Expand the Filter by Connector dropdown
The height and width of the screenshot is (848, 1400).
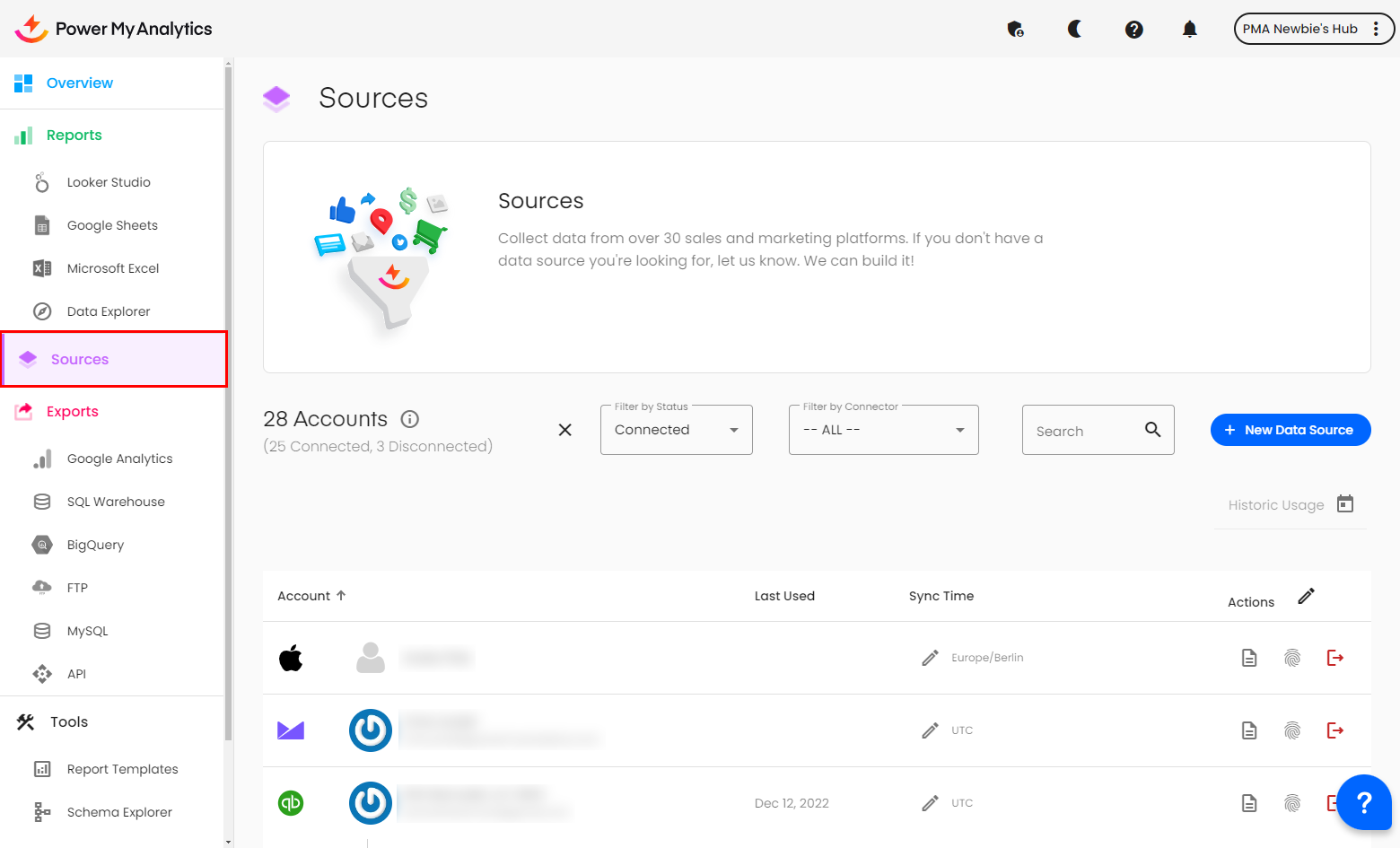(883, 430)
